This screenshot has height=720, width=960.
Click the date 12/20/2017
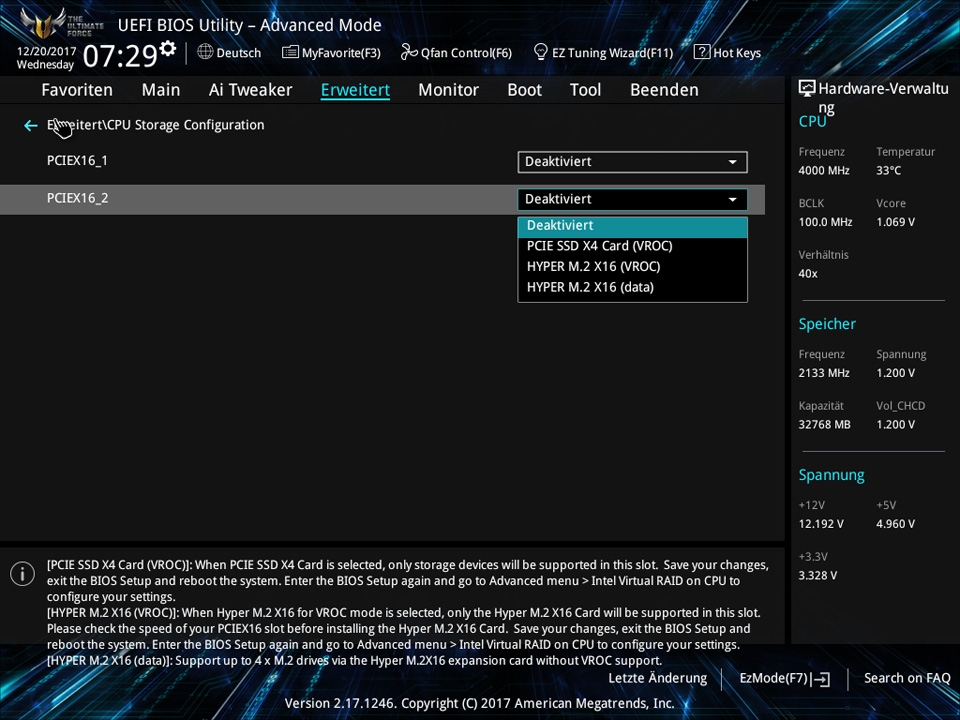tap(47, 51)
